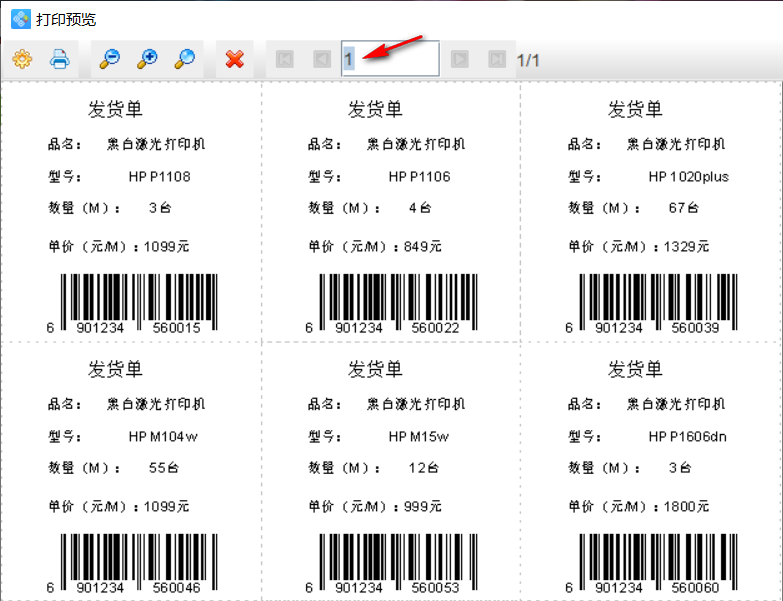Click the 1329元 unit price text
The image size is (783, 601).
coord(687,247)
